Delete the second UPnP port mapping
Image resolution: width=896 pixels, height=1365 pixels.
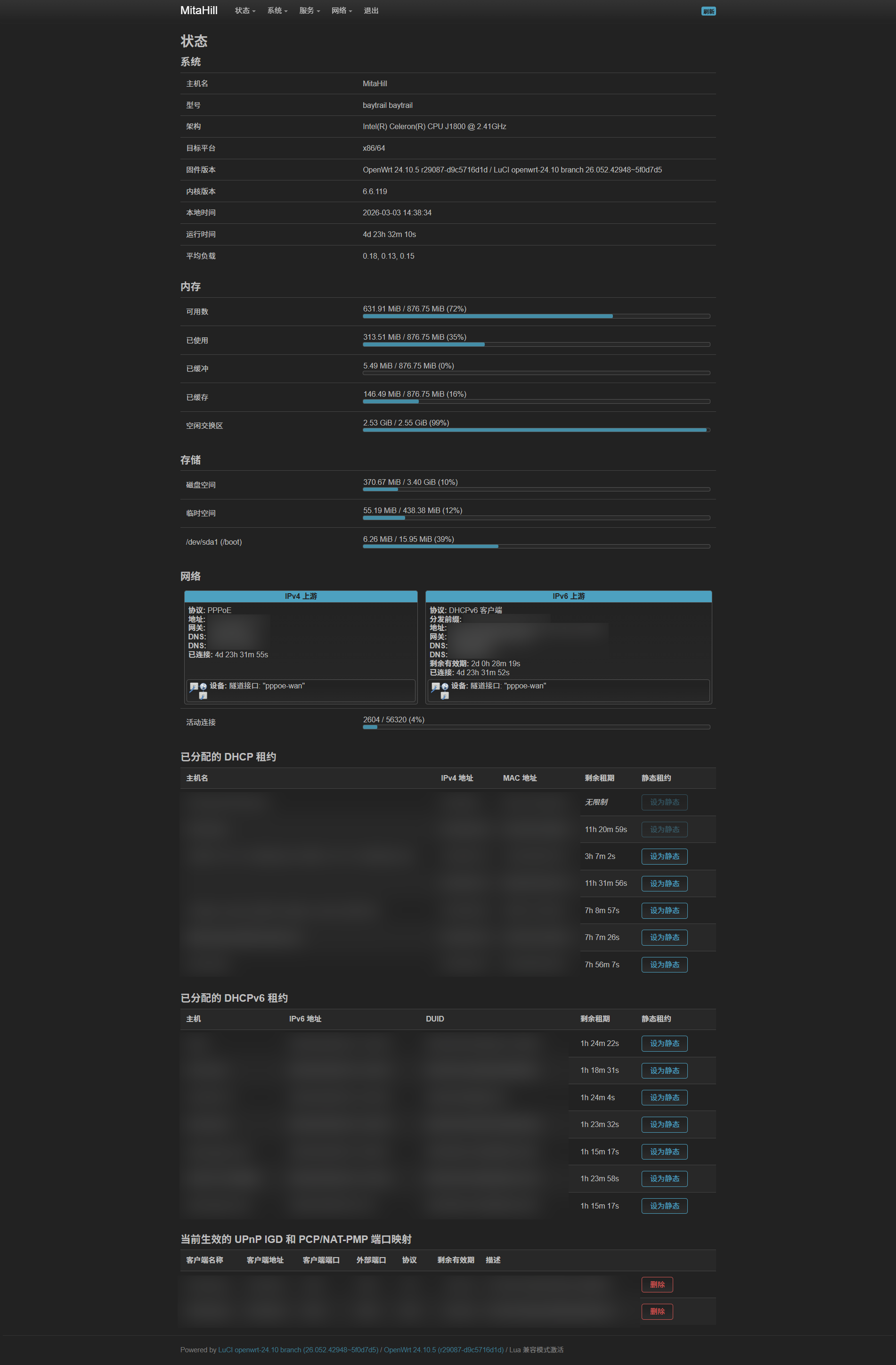pos(656,1312)
